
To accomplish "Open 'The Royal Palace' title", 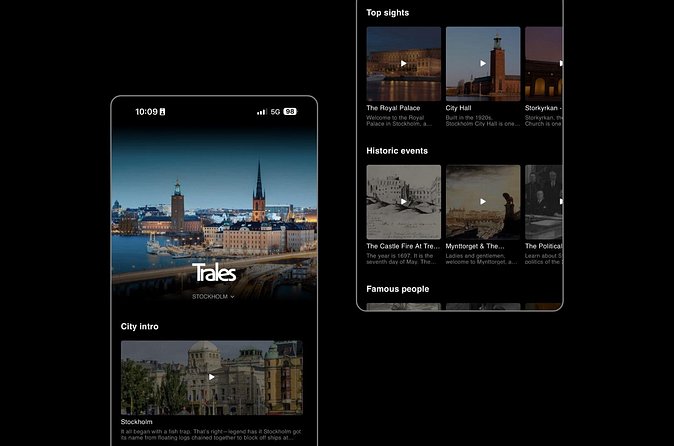I will coord(393,108).
